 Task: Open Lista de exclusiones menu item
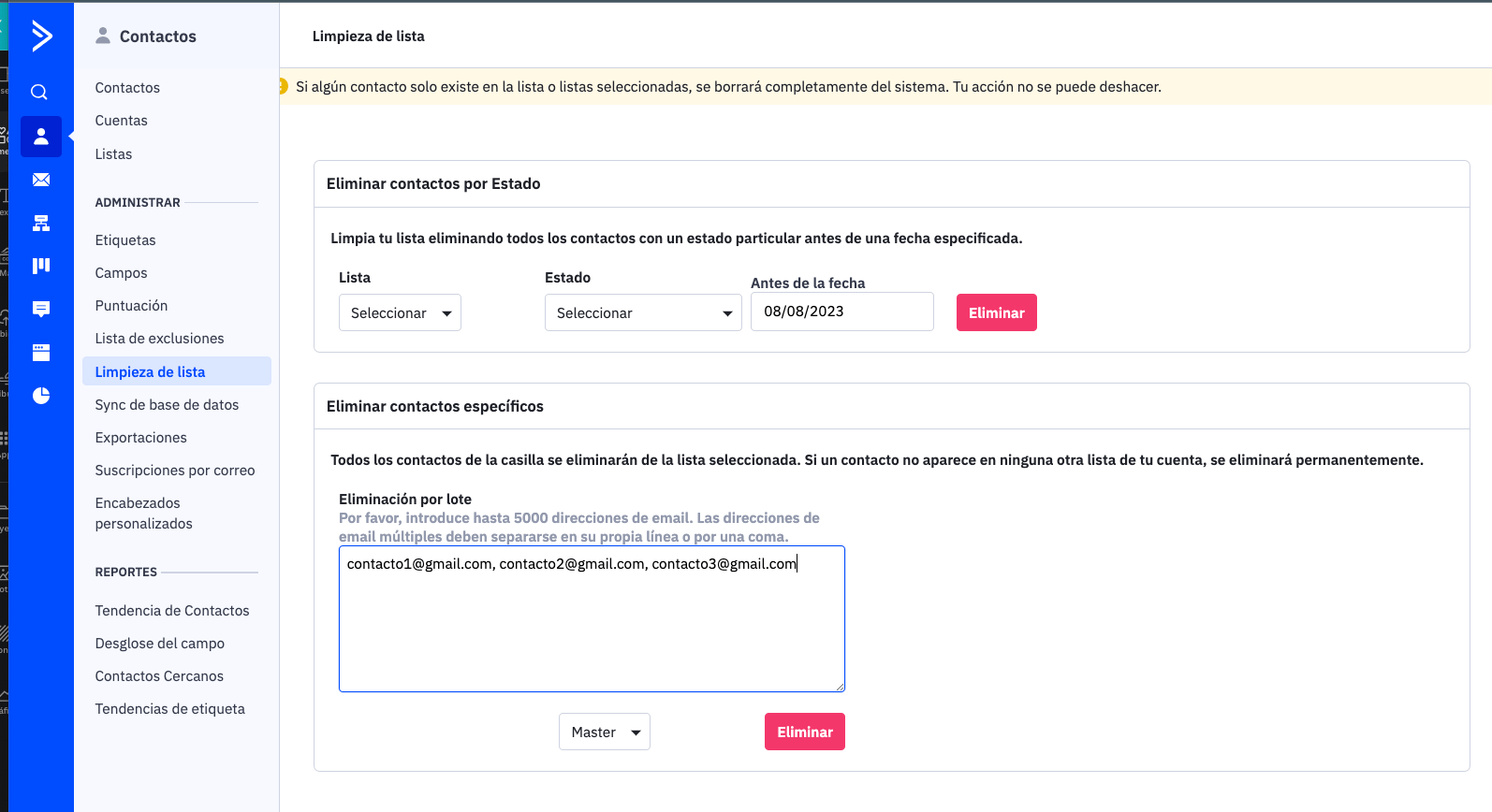click(x=159, y=339)
